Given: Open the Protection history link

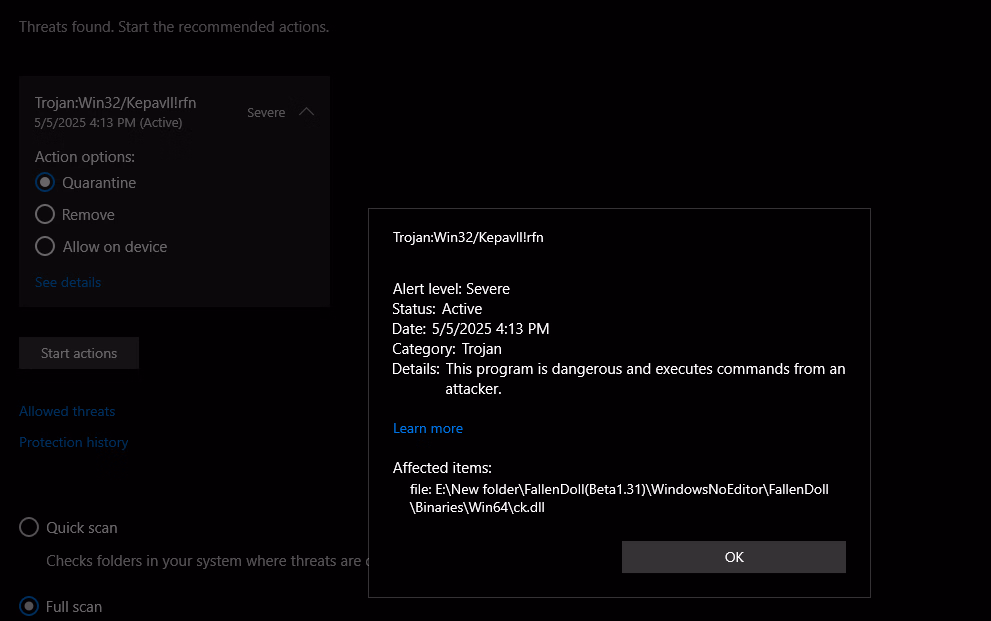Looking at the screenshot, I should 73,442.
